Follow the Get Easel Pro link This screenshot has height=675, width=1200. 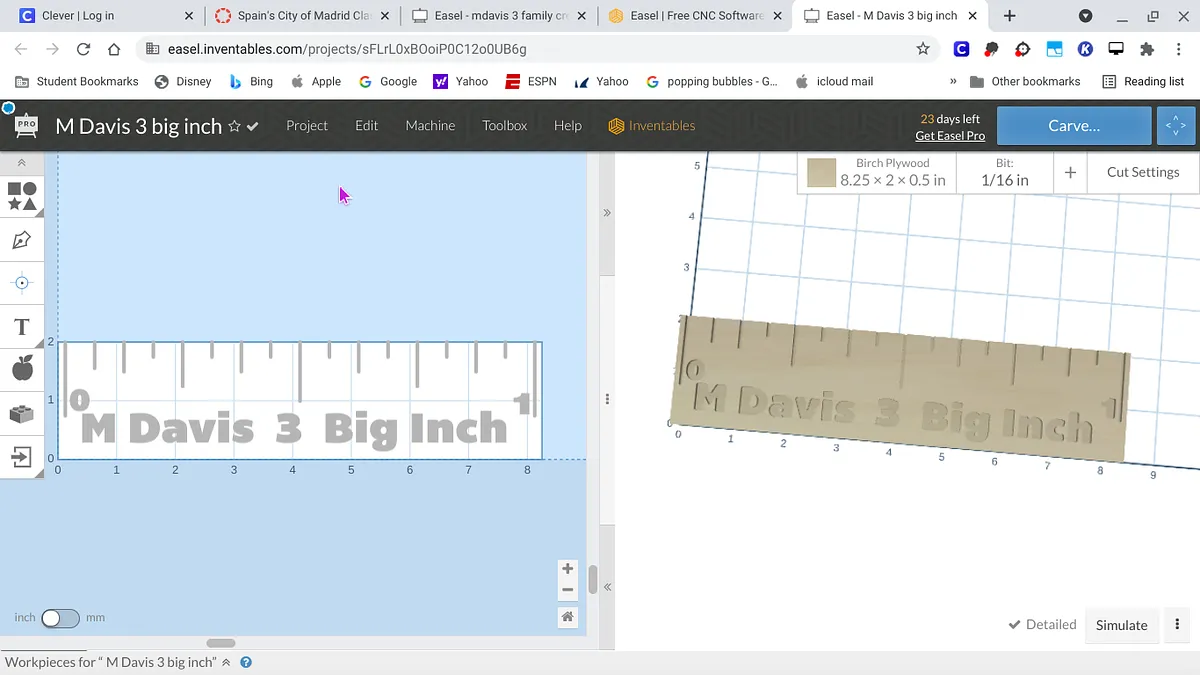tap(950, 136)
